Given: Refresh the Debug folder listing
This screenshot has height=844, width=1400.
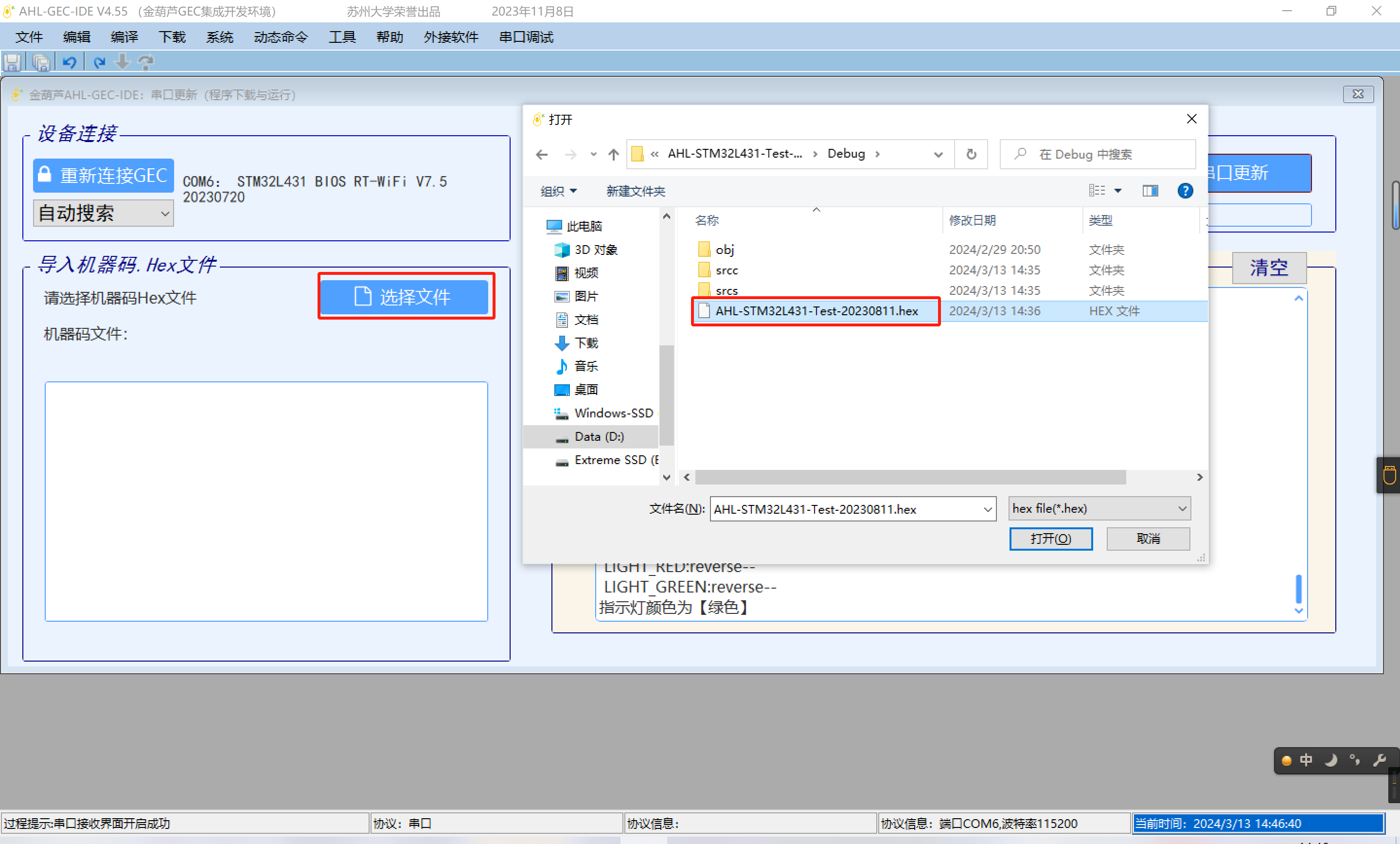Looking at the screenshot, I should tap(971, 154).
